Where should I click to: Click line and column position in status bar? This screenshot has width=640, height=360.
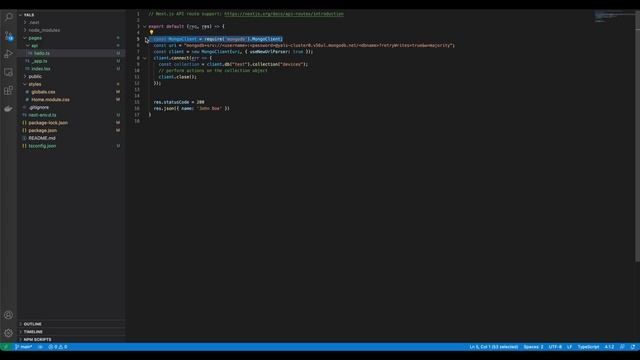493,347
